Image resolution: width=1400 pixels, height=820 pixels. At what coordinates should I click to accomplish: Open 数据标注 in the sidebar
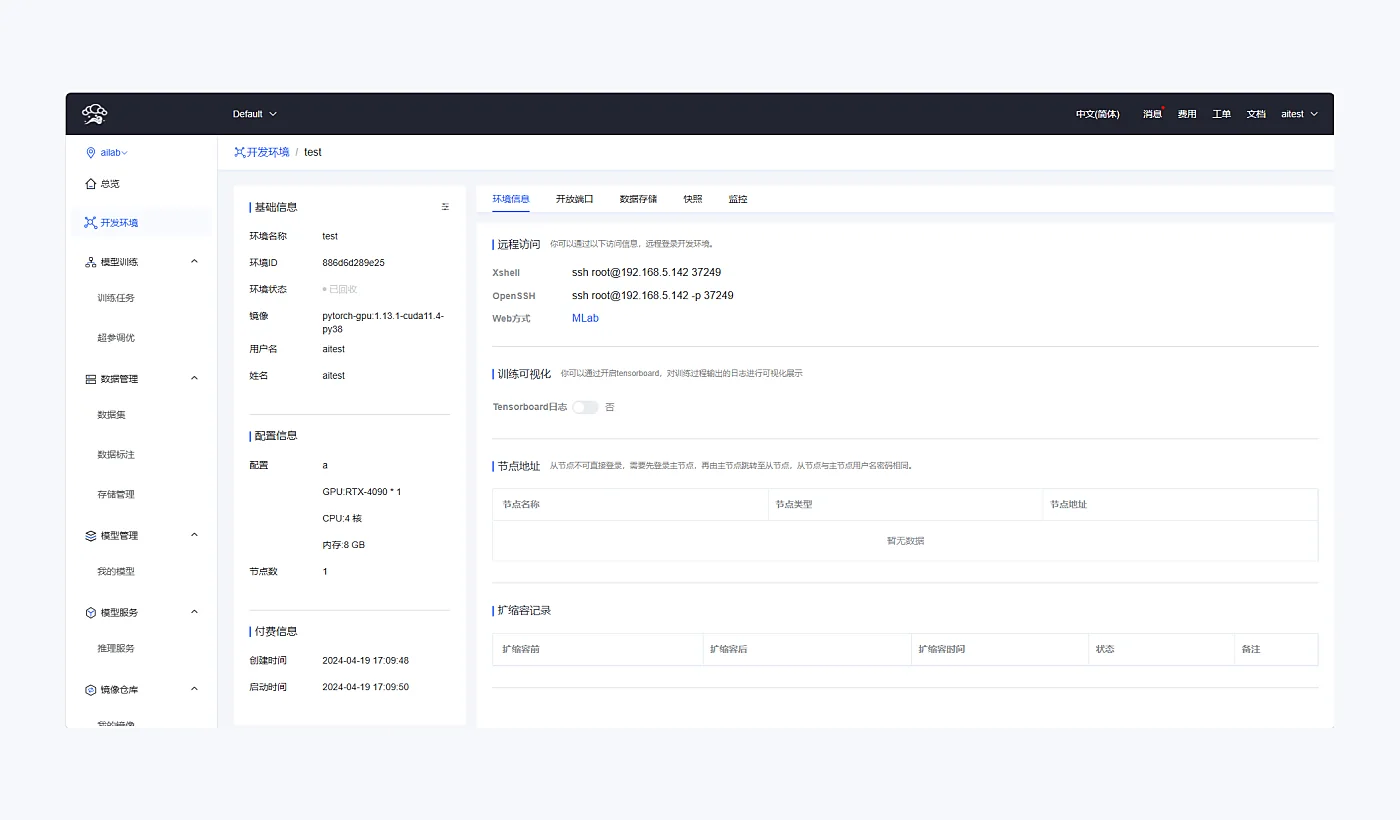click(x=116, y=455)
